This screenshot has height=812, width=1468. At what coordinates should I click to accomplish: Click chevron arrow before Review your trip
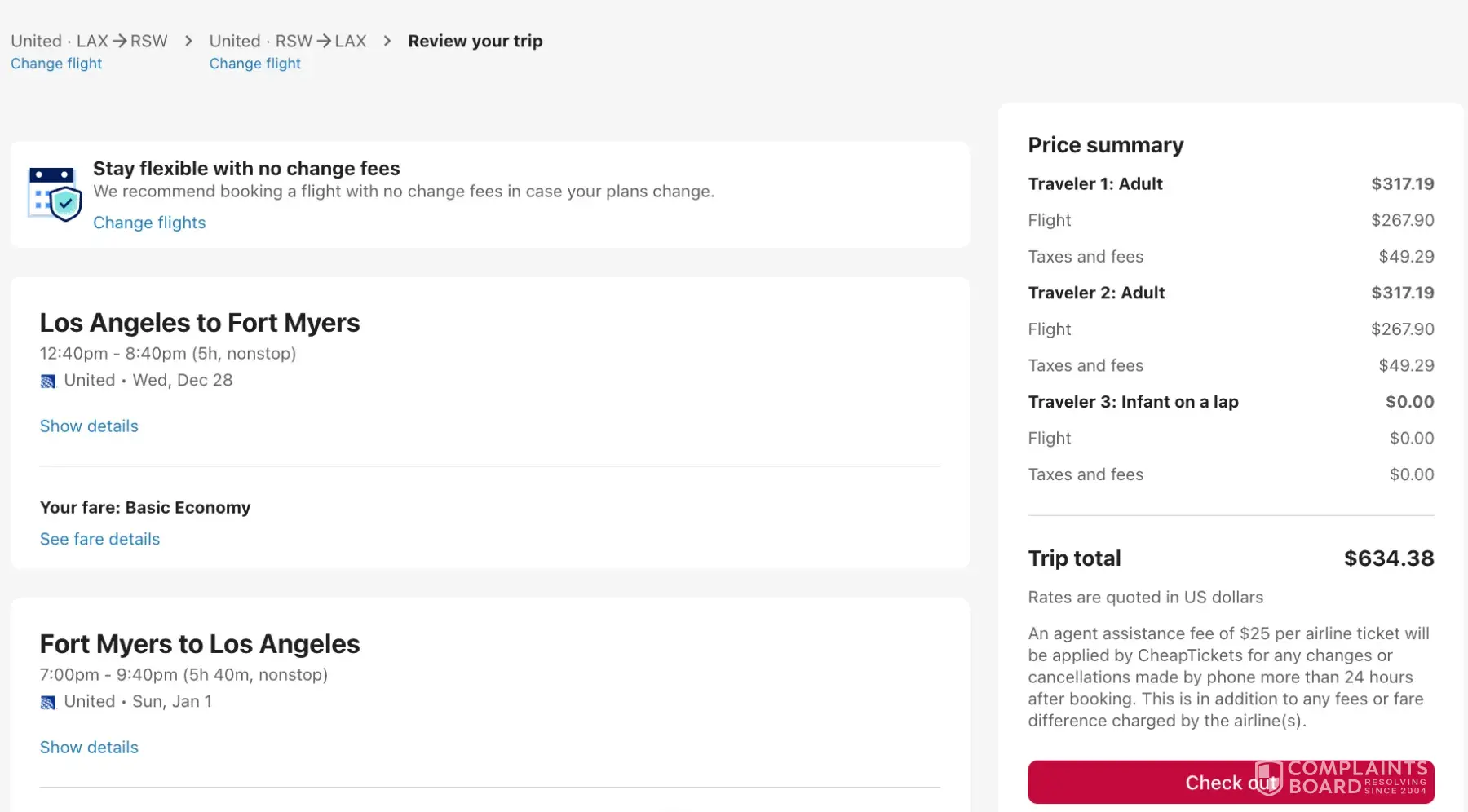click(x=387, y=41)
